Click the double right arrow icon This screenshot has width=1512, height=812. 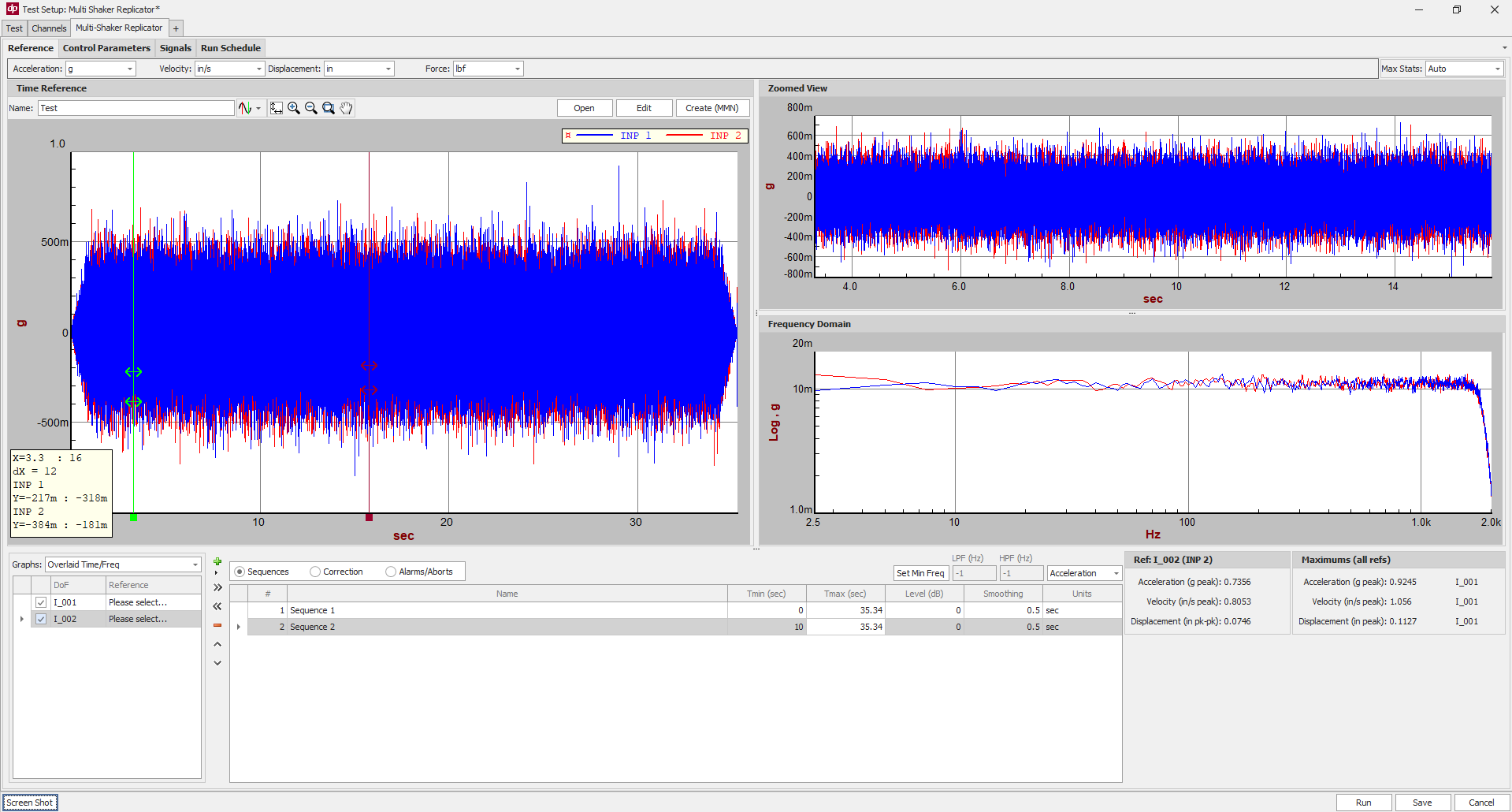[217, 587]
